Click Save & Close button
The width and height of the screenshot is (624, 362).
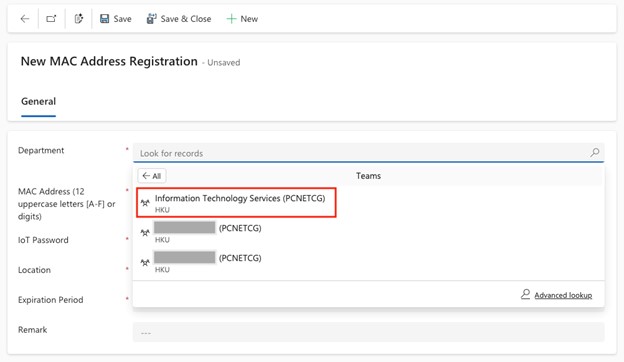(179, 19)
